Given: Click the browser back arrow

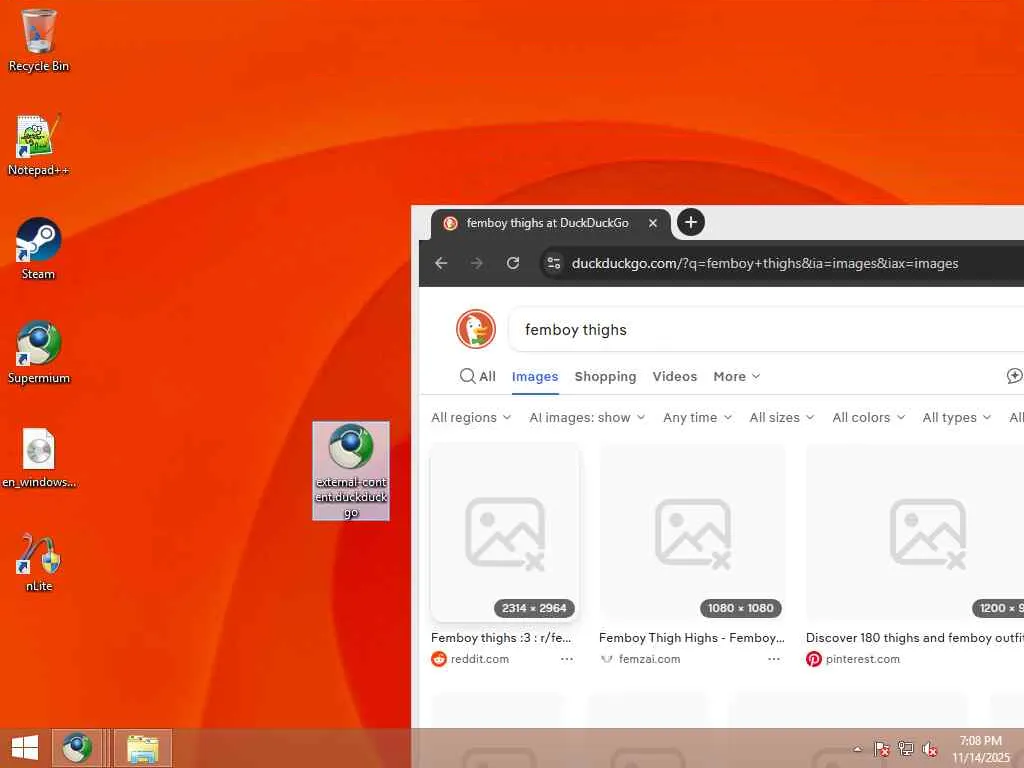Looking at the screenshot, I should pyautogui.click(x=441, y=263).
